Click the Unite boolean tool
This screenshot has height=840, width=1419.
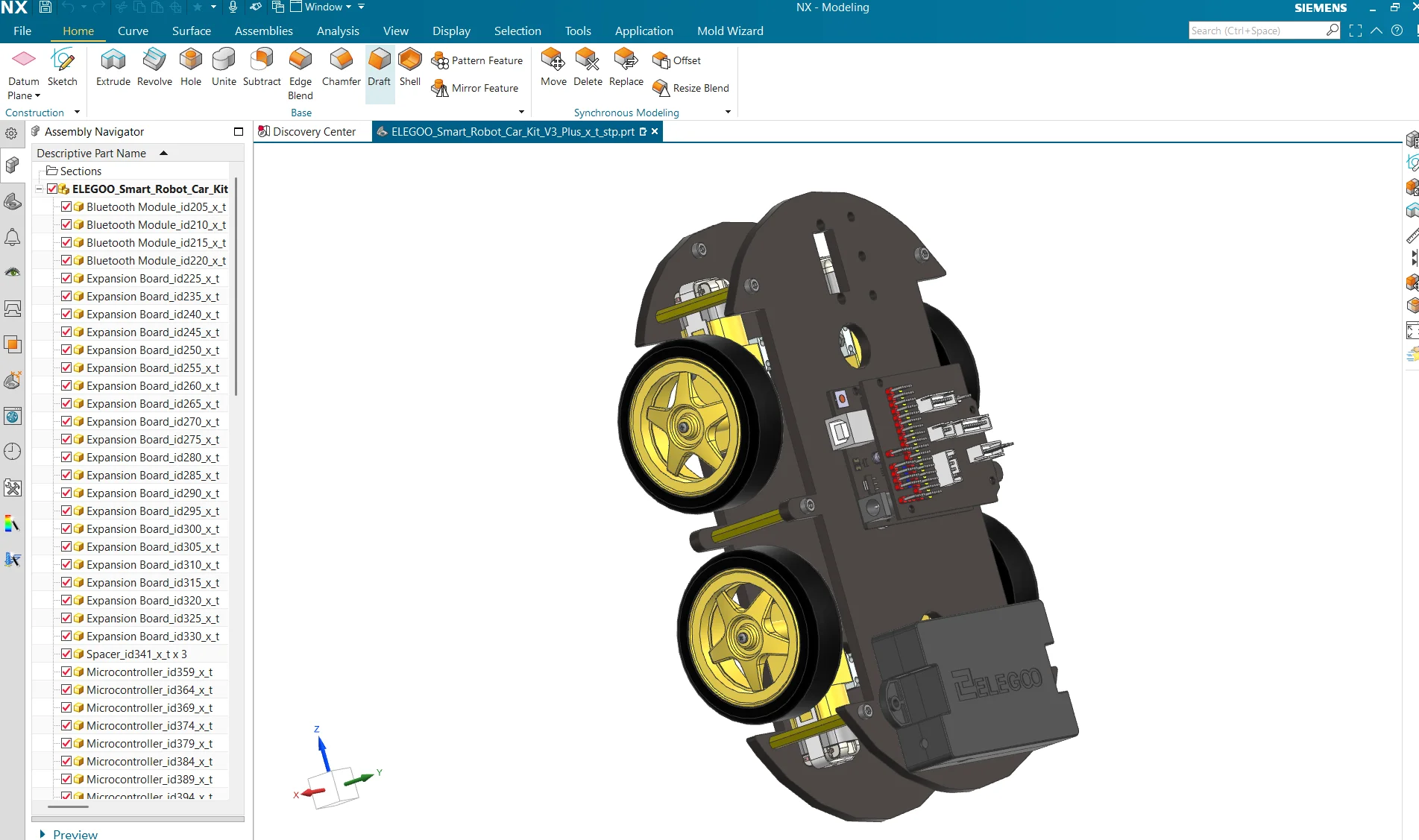[x=224, y=67]
